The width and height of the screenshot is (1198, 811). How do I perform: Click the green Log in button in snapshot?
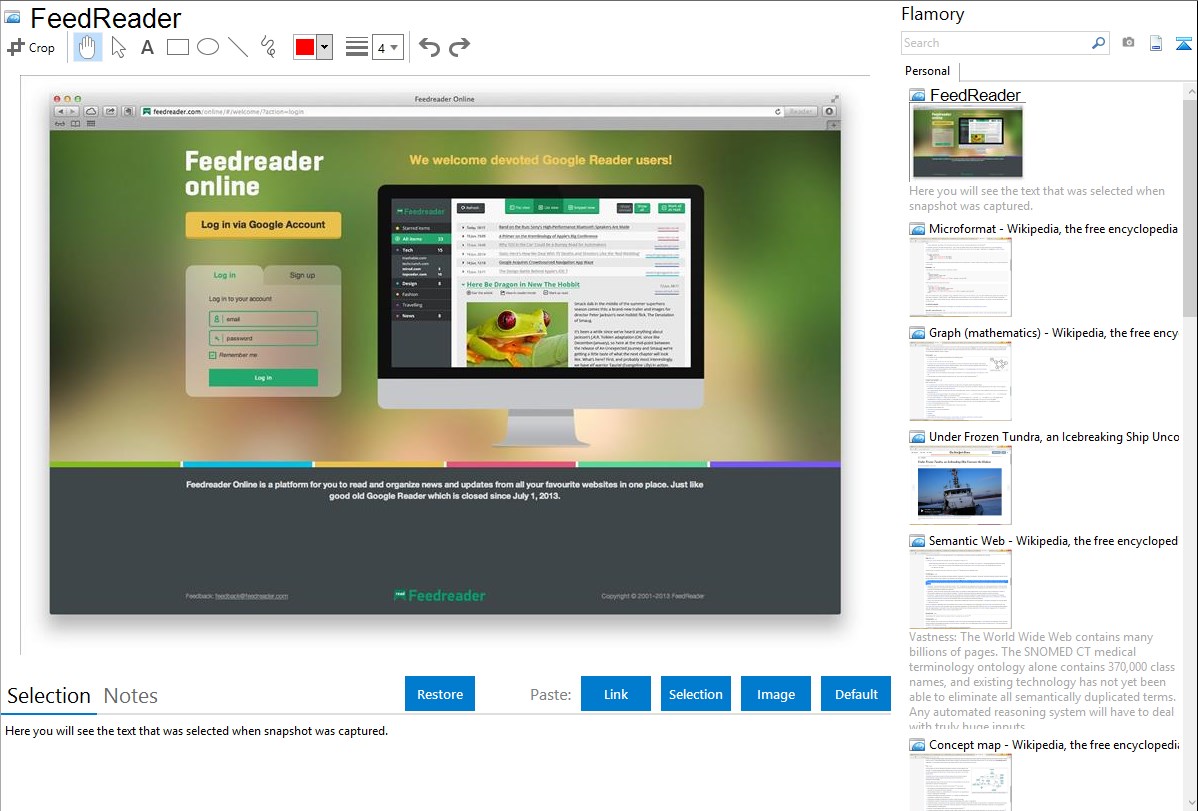coord(263,378)
